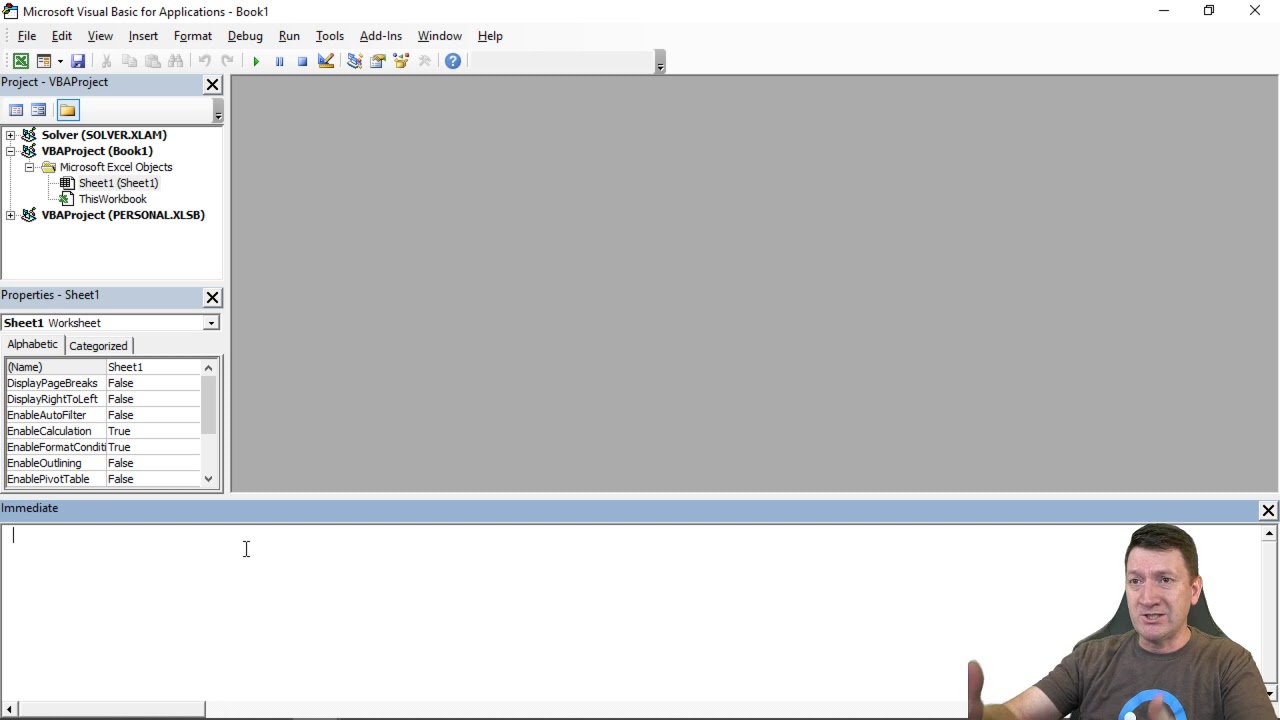This screenshot has width=1280, height=720.
Task: Open the Help menu
Action: pyautogui.click(x=490, y=36)
